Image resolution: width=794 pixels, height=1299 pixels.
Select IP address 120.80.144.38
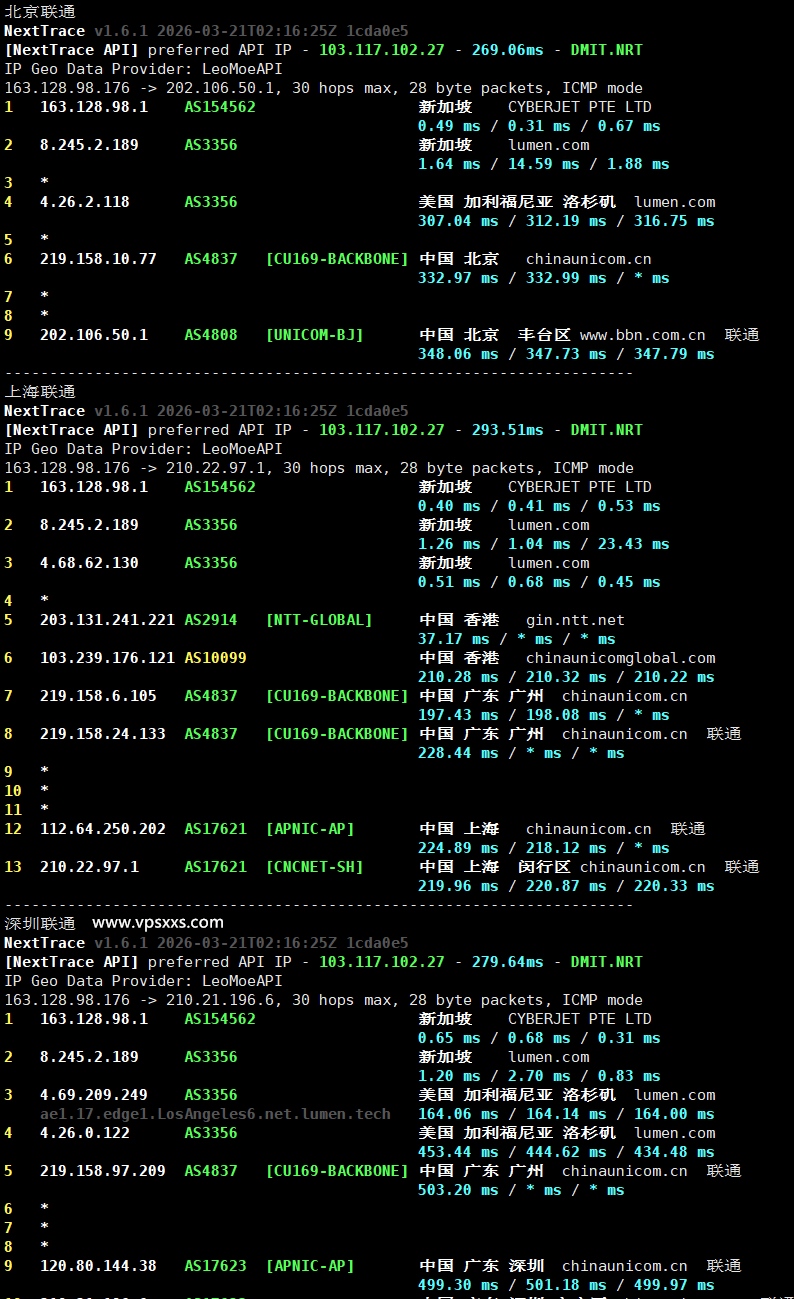(98, 1266)
